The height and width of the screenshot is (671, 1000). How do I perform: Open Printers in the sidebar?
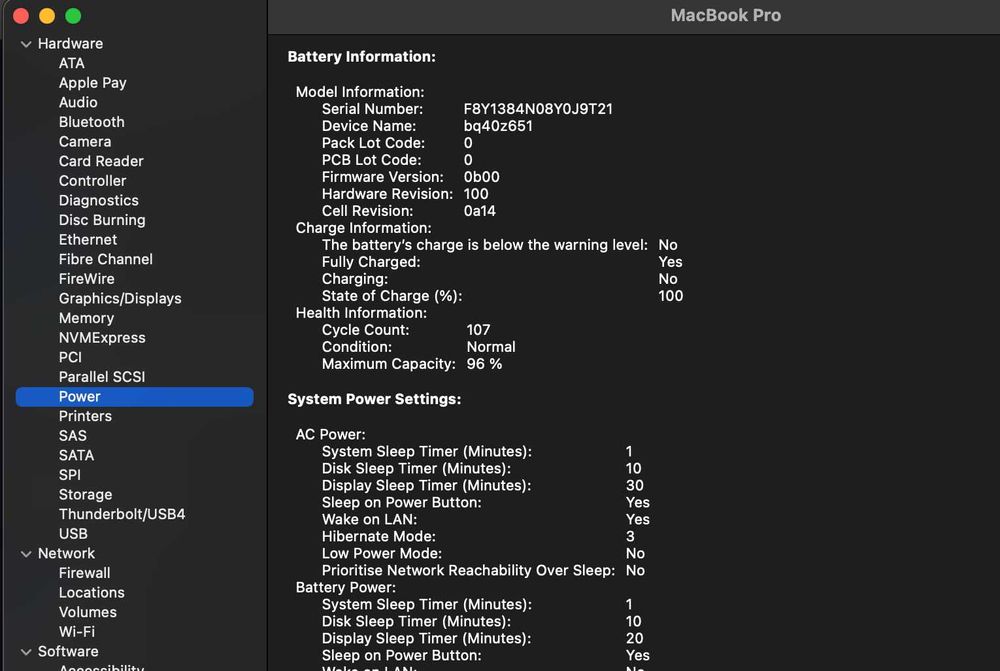(85, 416)
